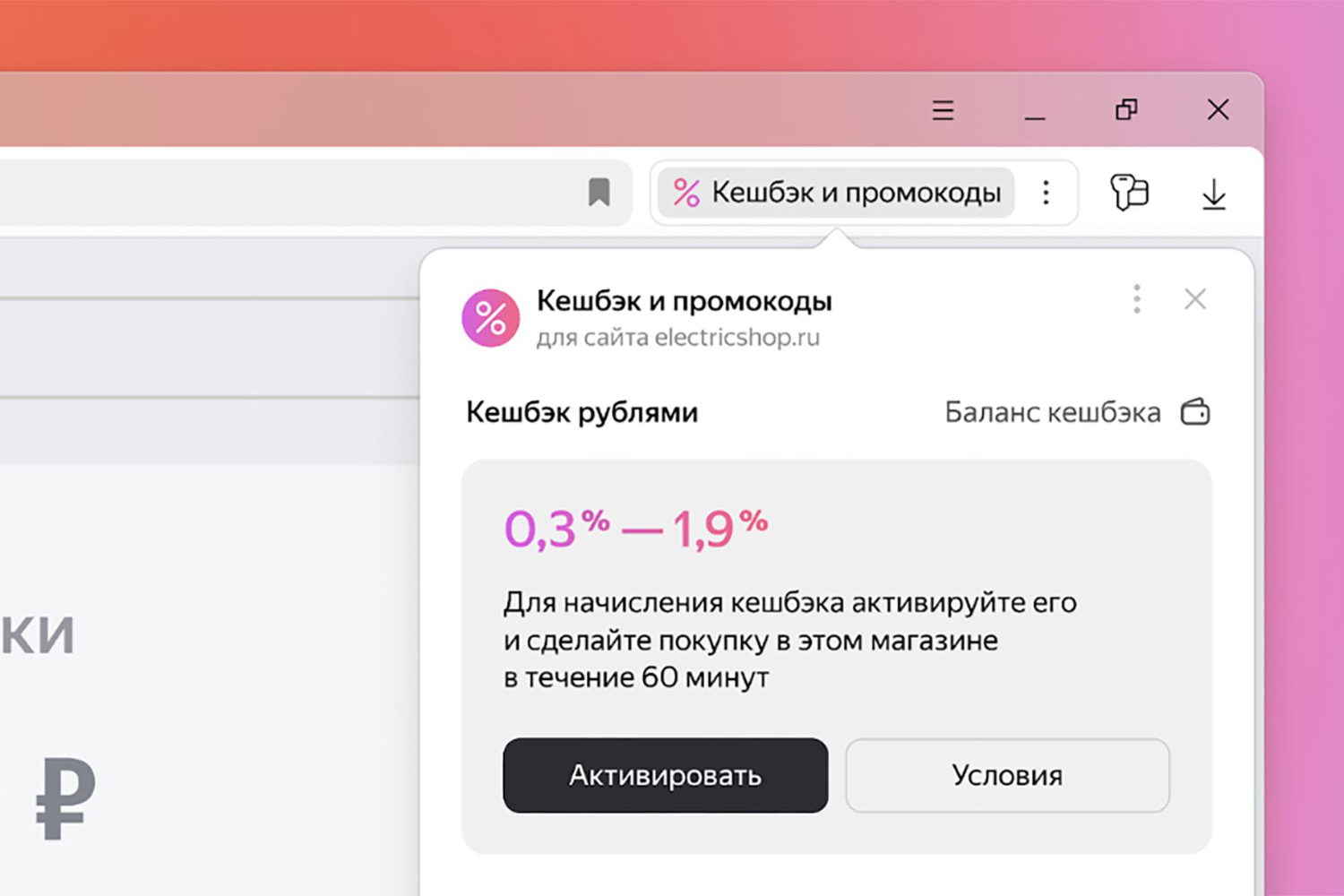
Task: Click the Кешбэк и промокоды toolbar button
Action: pos(855,193)
